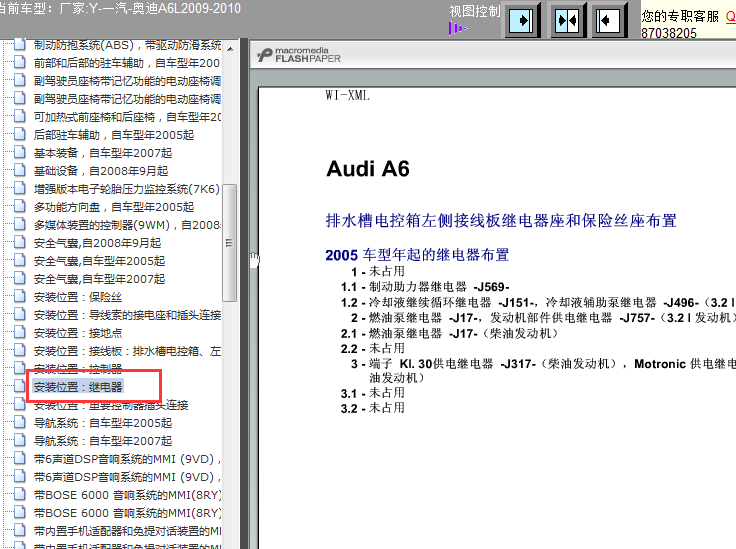Image resolution: width=736 pixels, height=549 pixels.
Task: Select 安装位置：接地点
Action: (x=77, y=333)
